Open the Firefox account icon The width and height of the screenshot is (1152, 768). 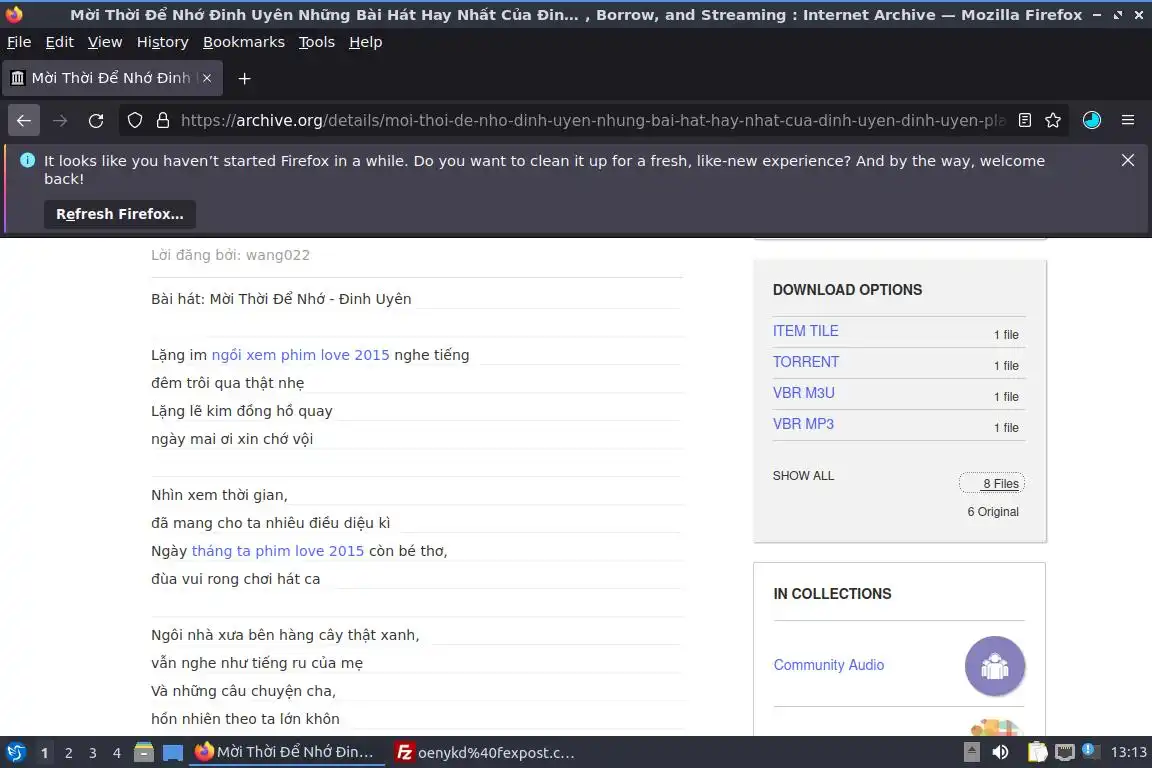pyautogui.click(x=1092, y=121)
